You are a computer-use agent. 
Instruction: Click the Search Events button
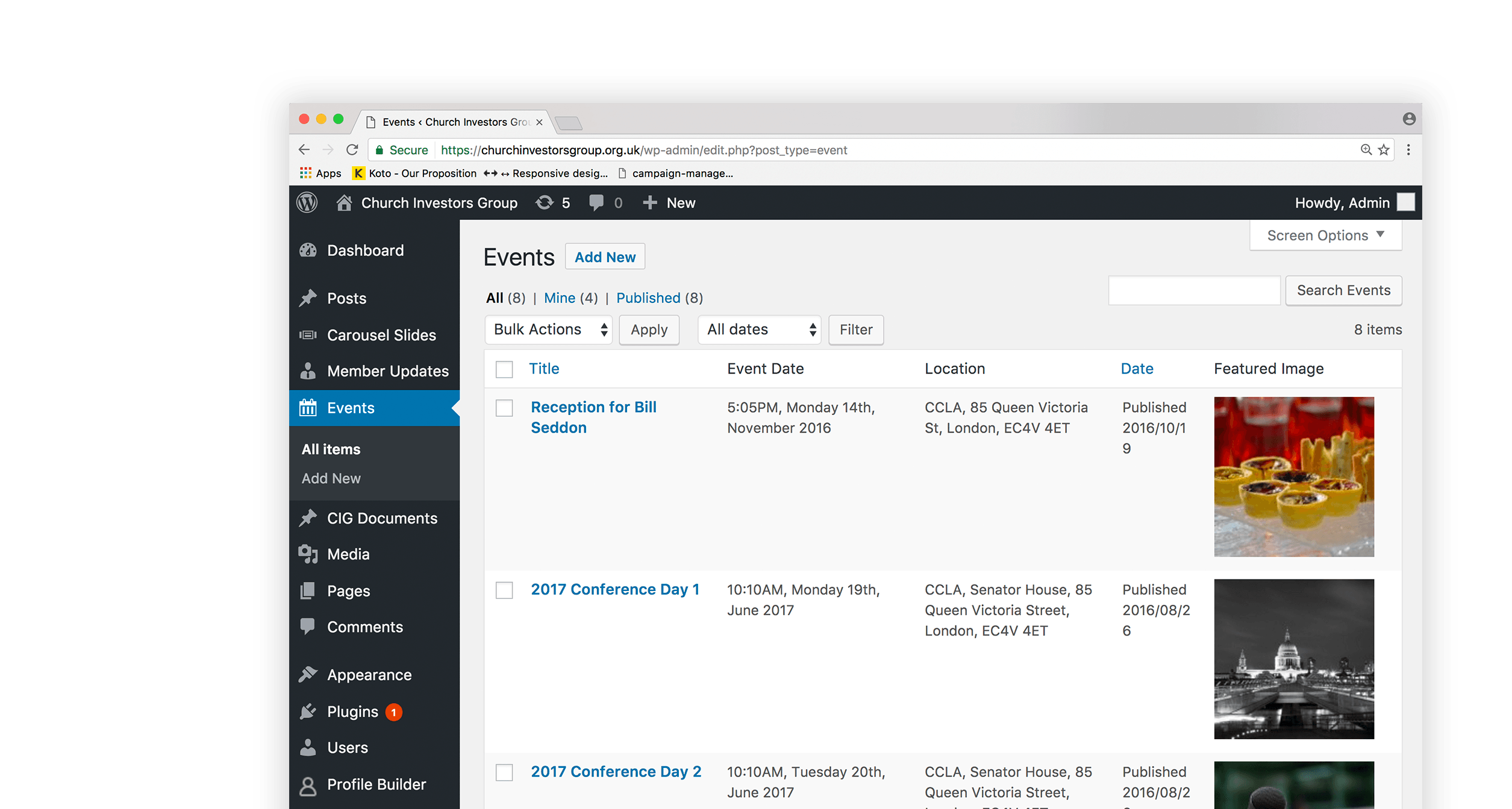click(x=1344, y=290)
